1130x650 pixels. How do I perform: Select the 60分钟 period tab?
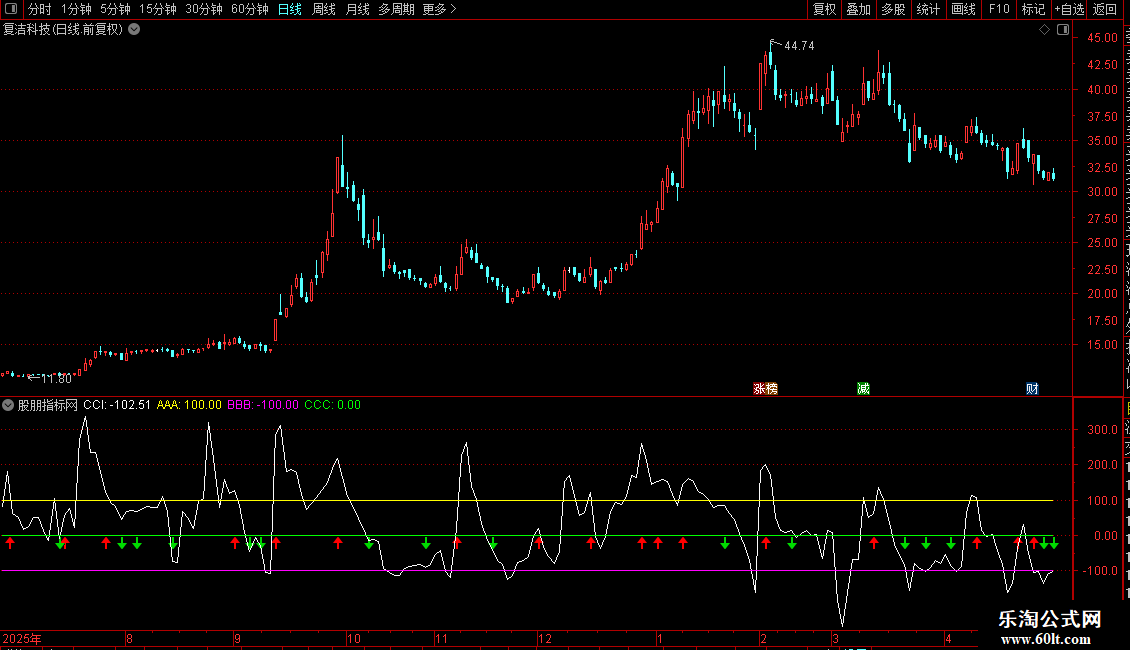(250, 9)
